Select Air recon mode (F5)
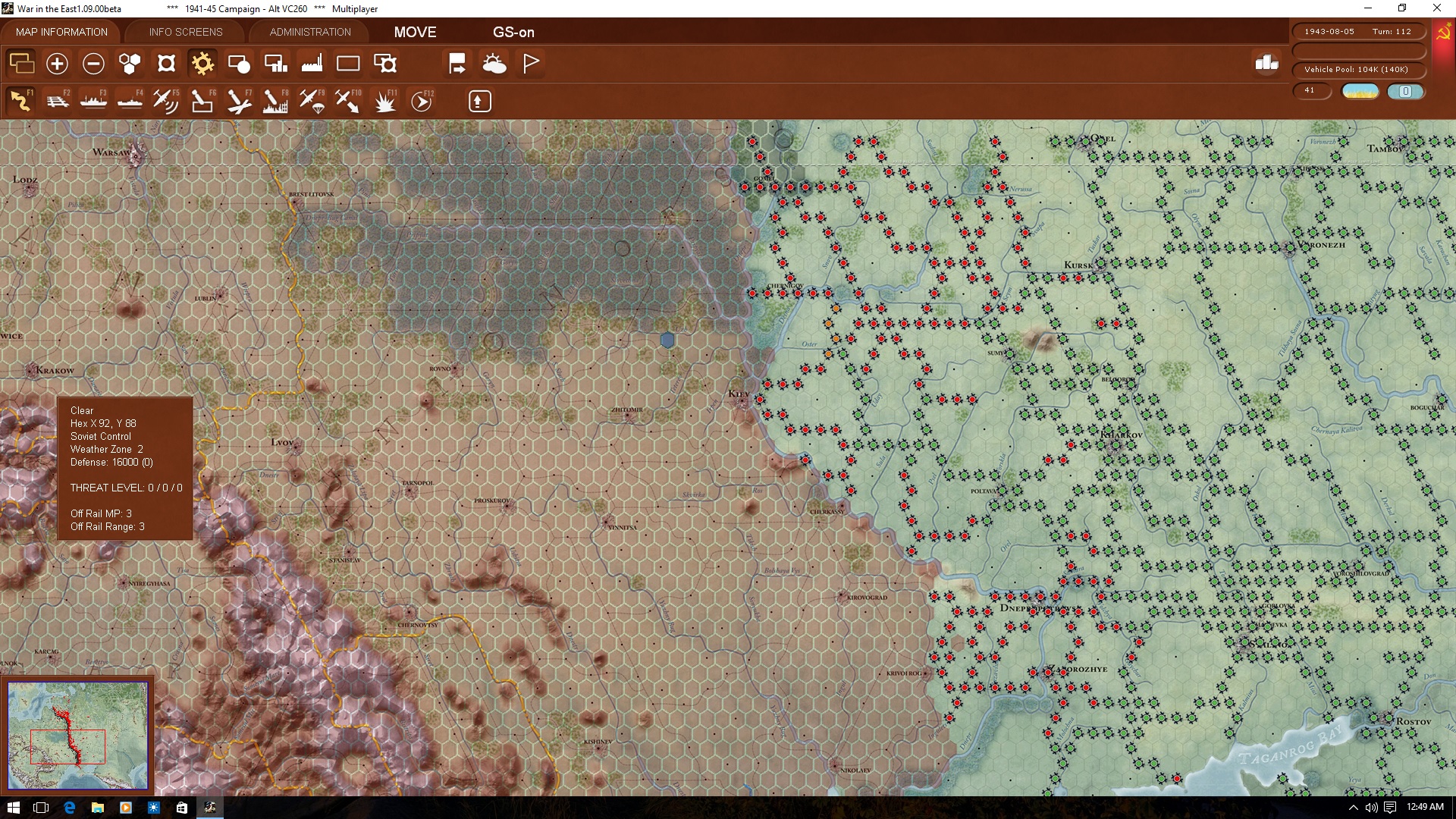The height and width of the screenshot is (819, 1456). [x=166, y=101]
